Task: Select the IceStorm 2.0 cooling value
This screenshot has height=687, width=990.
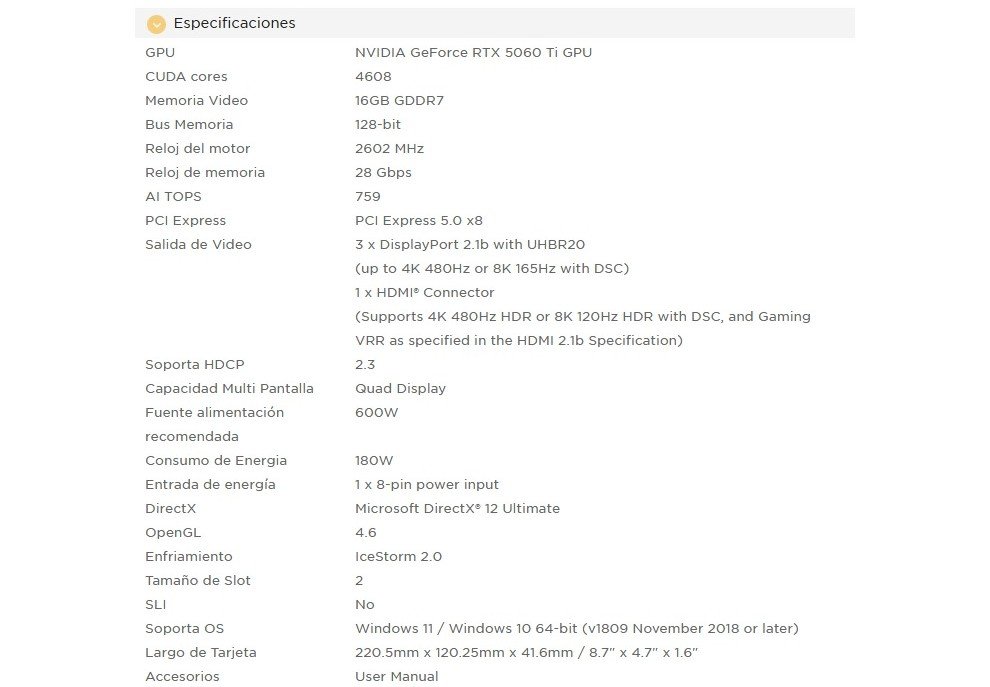Action: [398, 556]
